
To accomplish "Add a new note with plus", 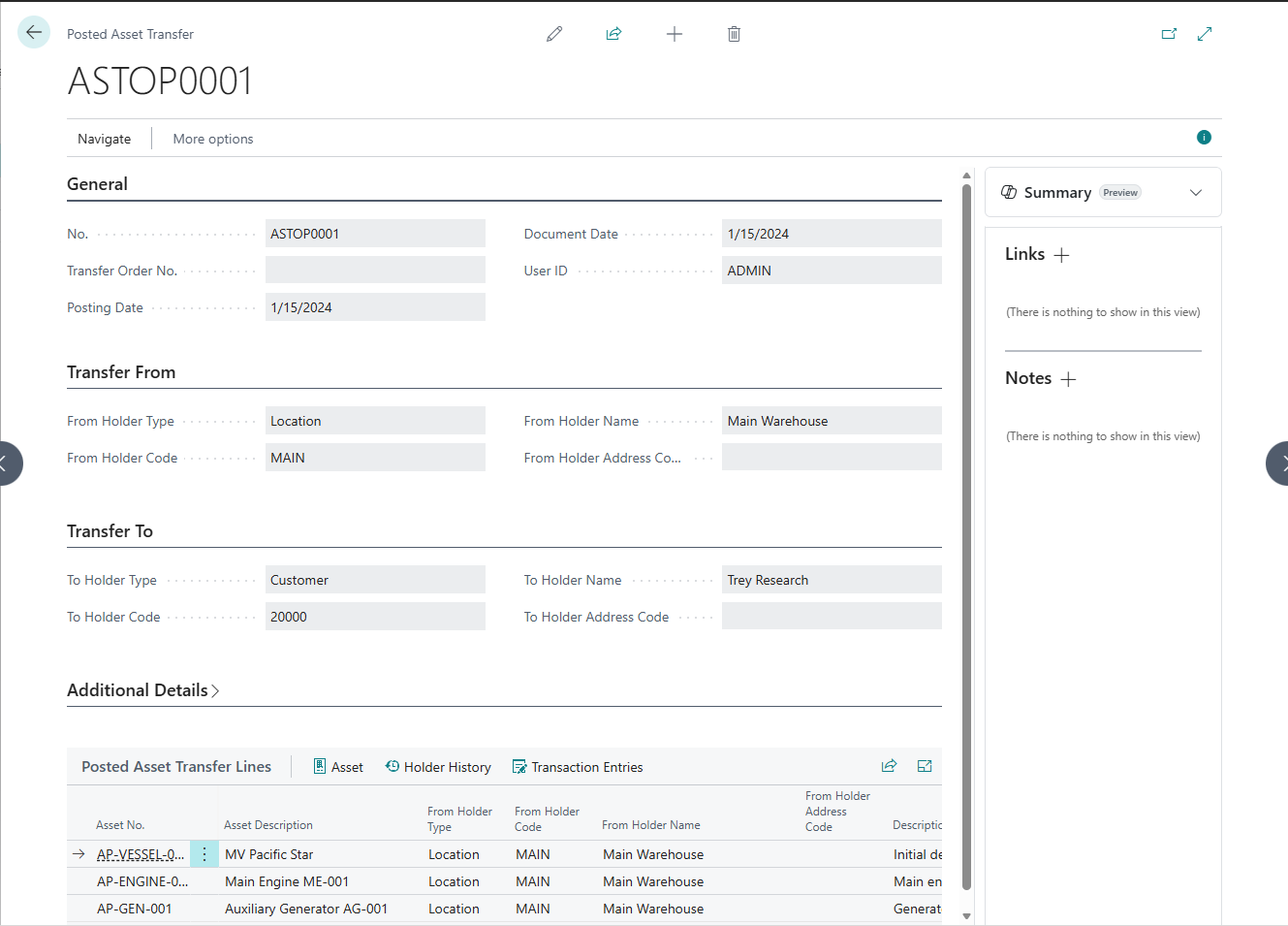I will tap(1068, 379).
